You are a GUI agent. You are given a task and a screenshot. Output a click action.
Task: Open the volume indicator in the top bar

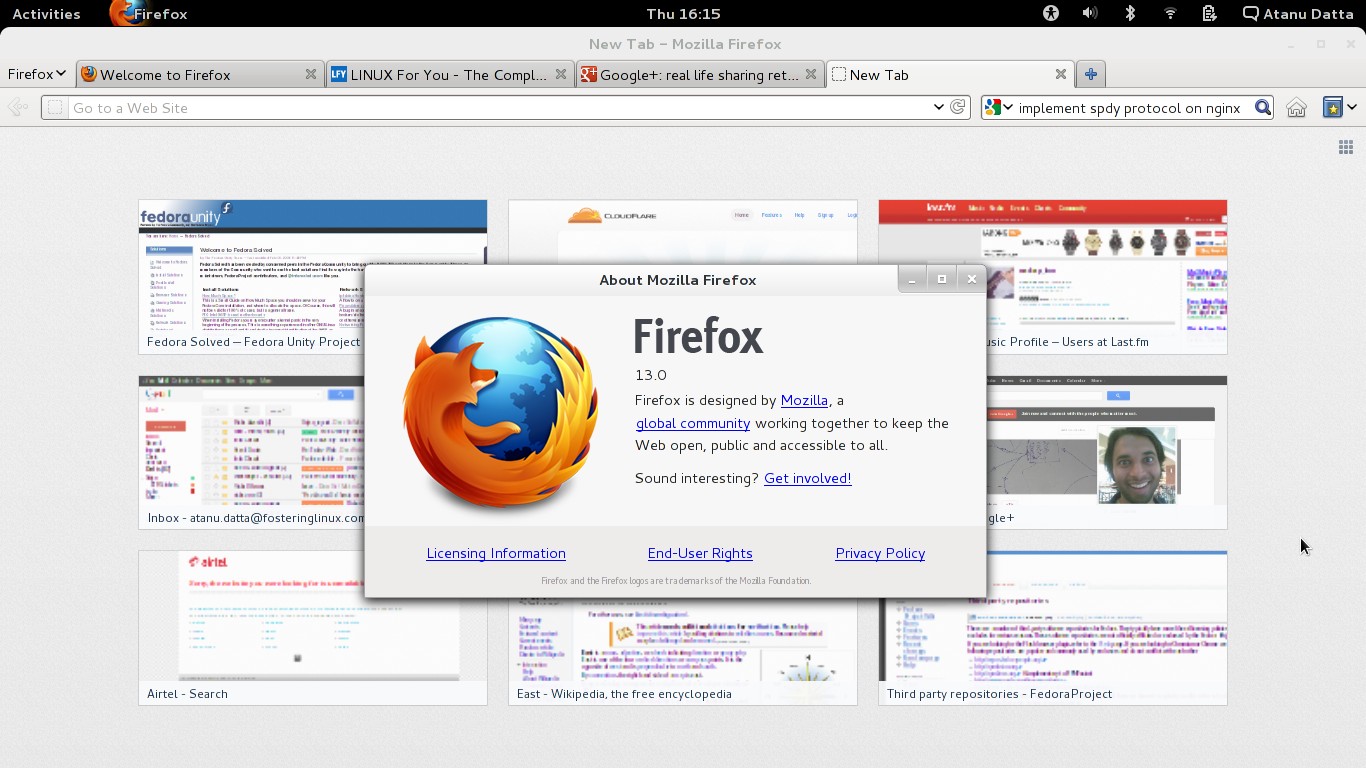point(1090,14)
